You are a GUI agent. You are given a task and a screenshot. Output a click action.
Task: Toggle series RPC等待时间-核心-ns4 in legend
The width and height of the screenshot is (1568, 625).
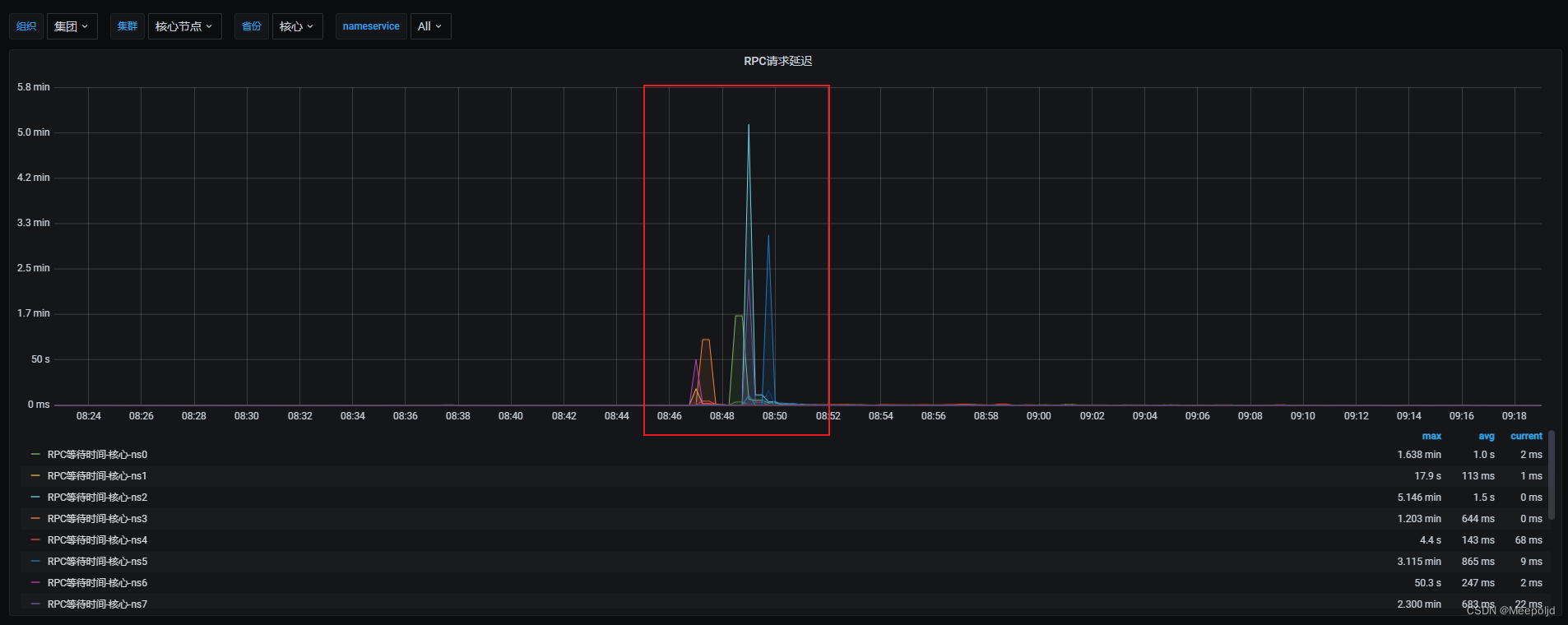[x=97, y=540]
